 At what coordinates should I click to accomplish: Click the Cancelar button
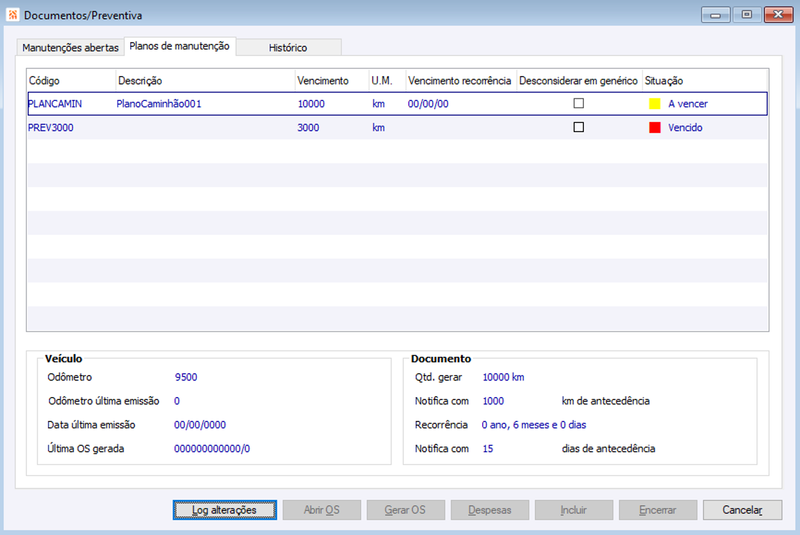point(742,510)
